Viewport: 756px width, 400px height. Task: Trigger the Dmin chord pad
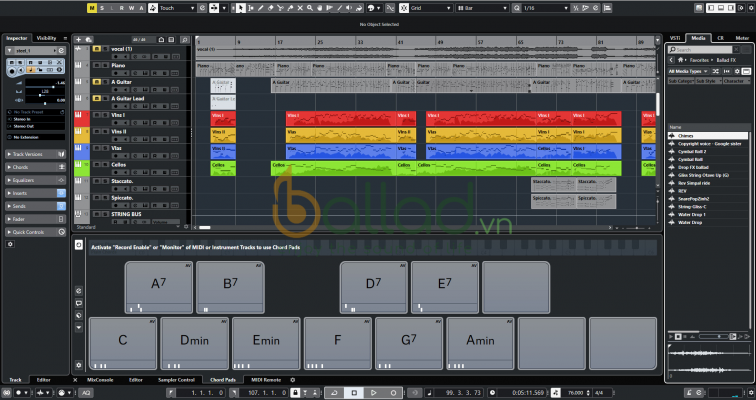click(194, 343)
